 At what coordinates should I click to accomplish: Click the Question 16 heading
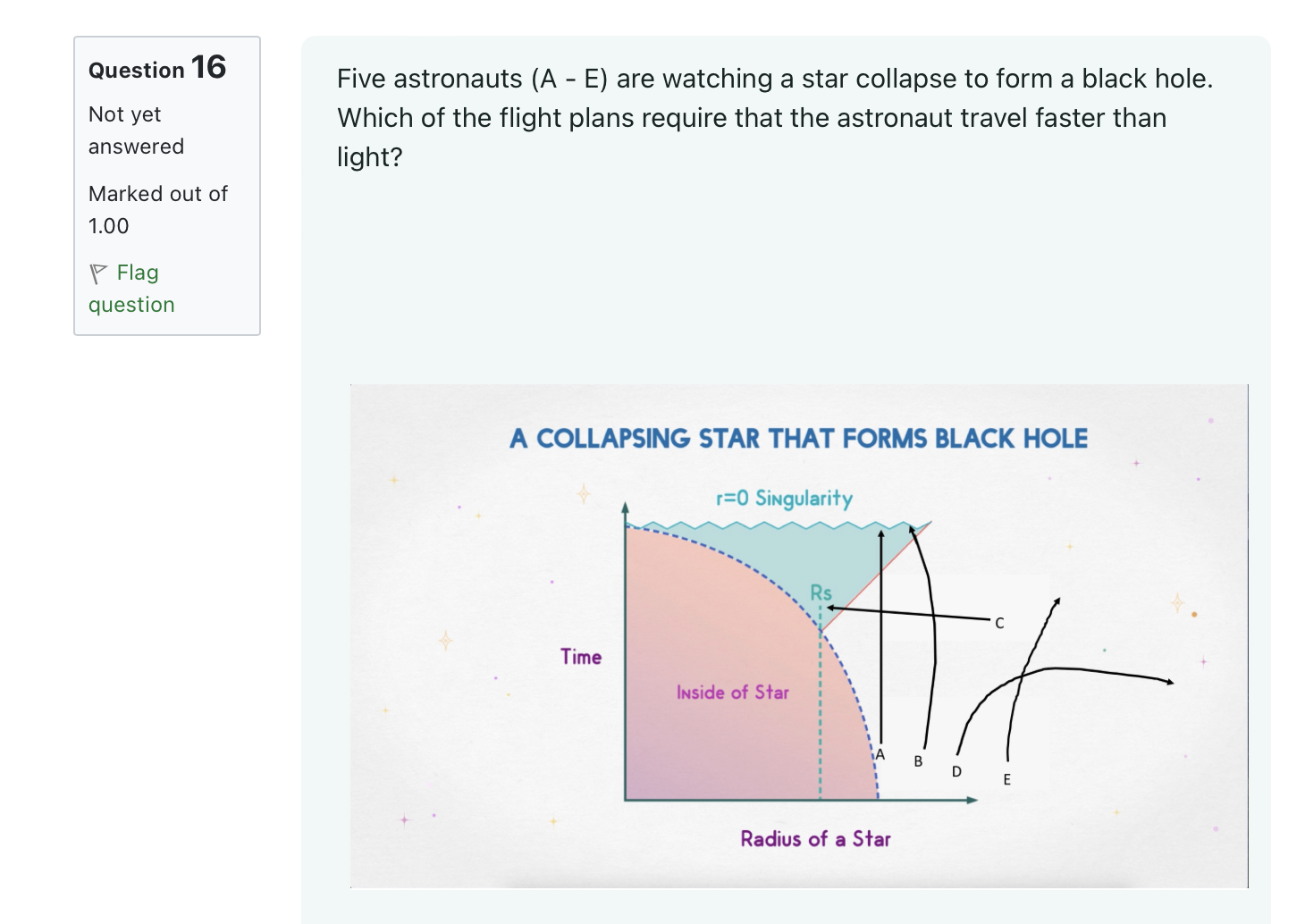[157, 68]
